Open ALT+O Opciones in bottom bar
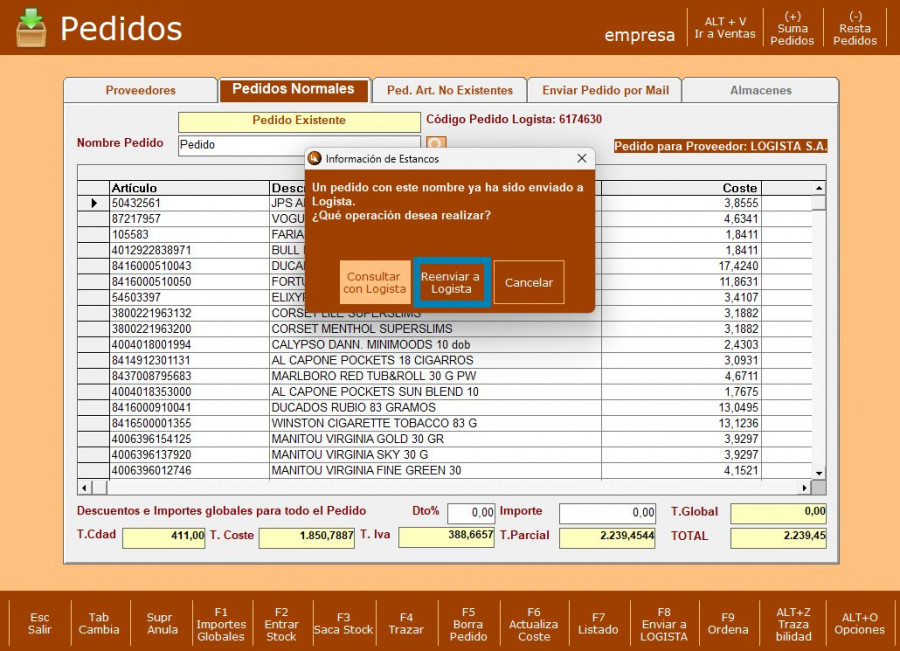 click(x=859, y=622)
